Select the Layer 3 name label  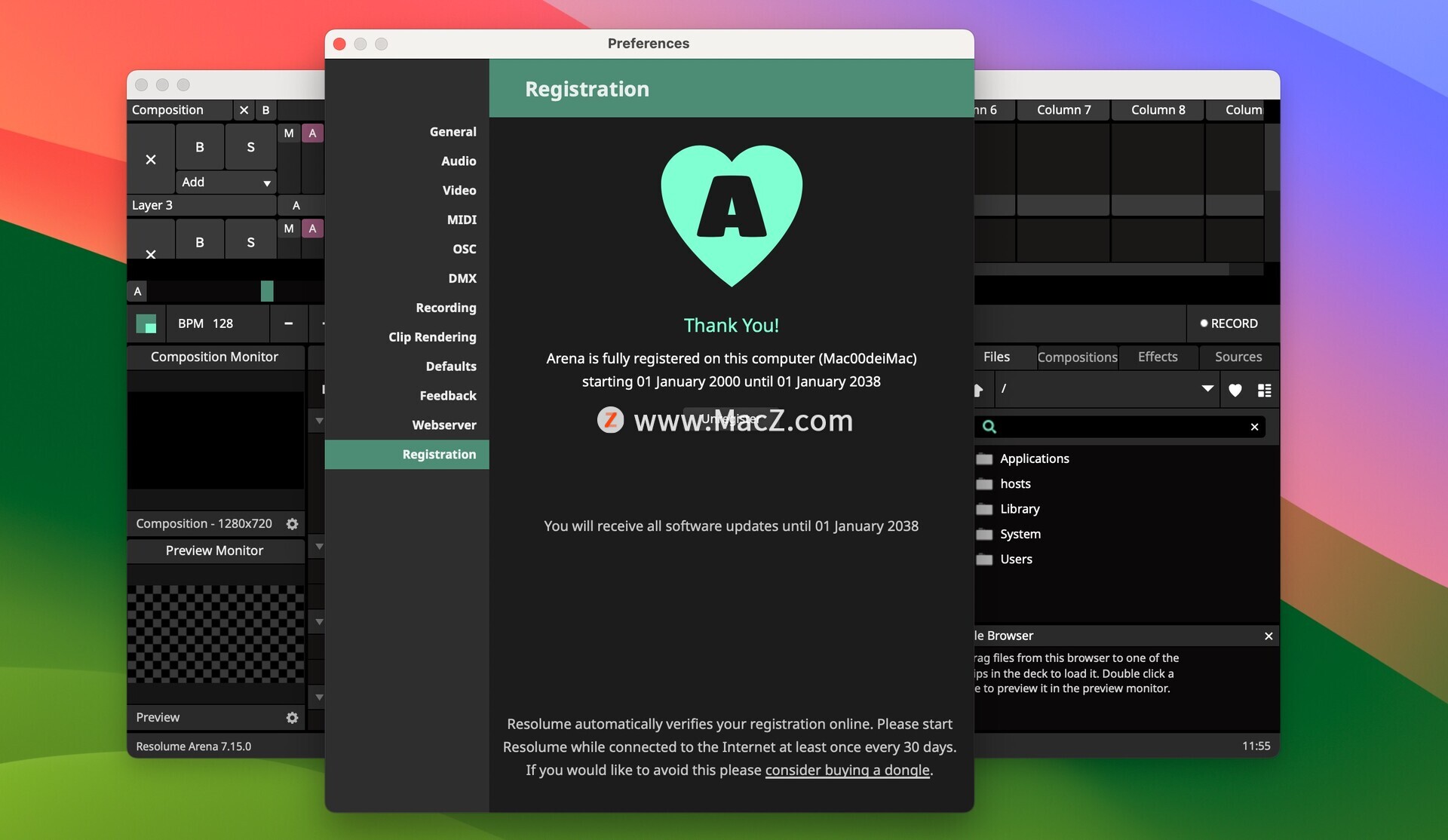point(201,205)
